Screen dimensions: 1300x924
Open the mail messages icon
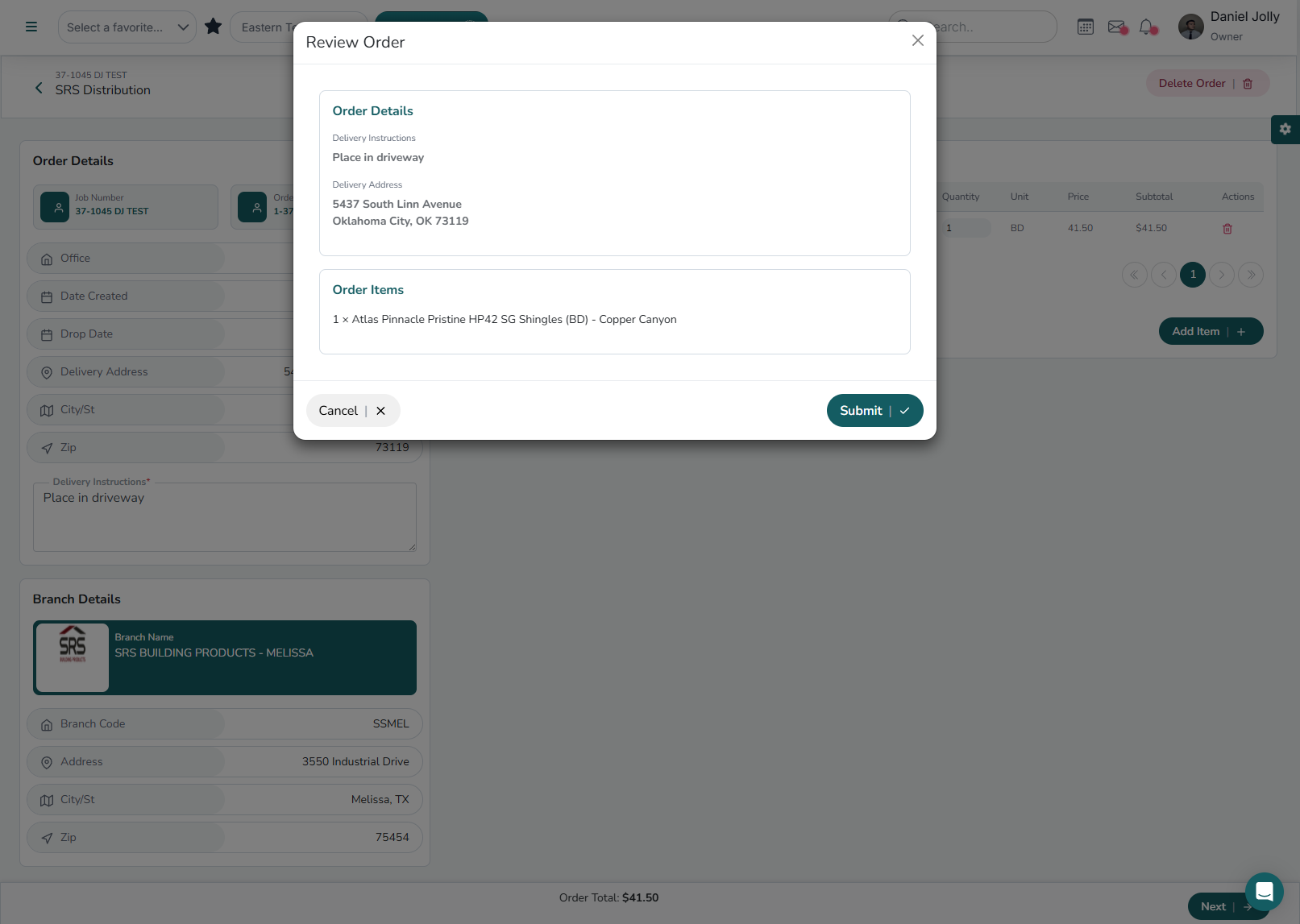[x=1117, y=27]
